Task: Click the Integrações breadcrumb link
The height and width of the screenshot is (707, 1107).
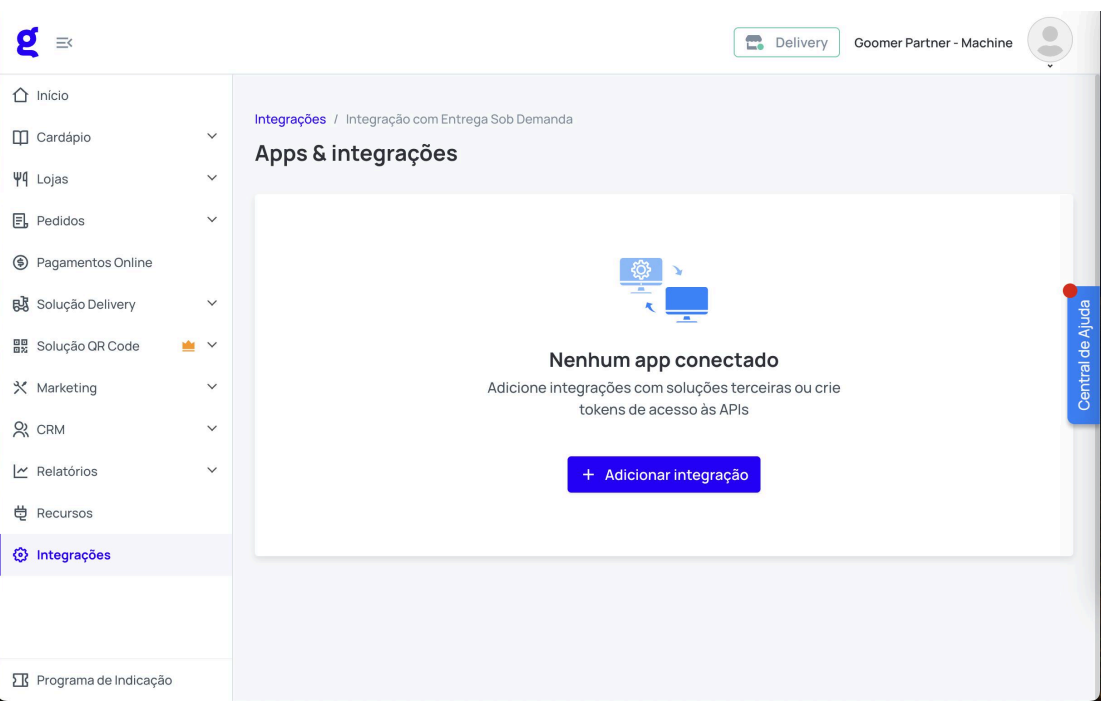Action: pyautogui.click(x=290, y=119)
